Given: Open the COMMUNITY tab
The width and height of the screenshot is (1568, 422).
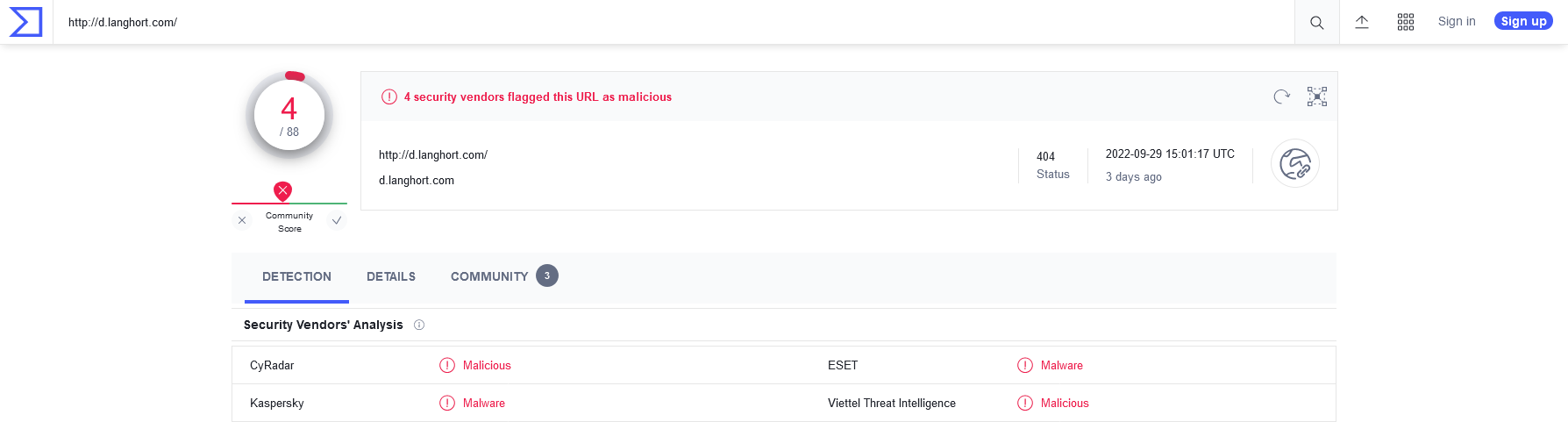Looking at the screenshot, I should tap(489, 277).
